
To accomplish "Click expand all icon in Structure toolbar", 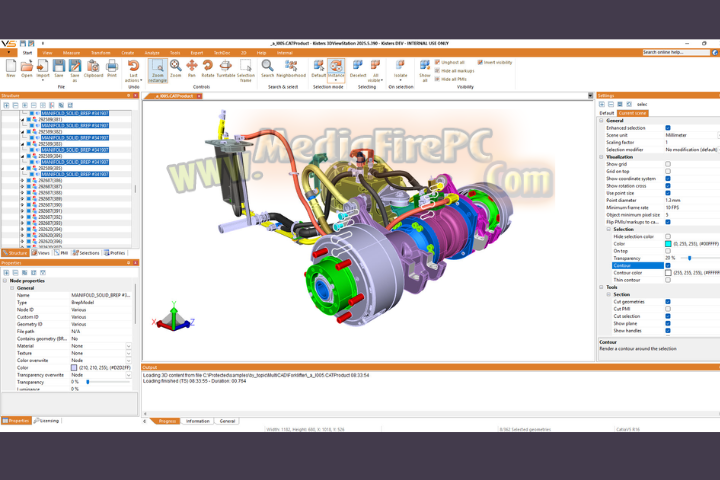I will [6, 105].
